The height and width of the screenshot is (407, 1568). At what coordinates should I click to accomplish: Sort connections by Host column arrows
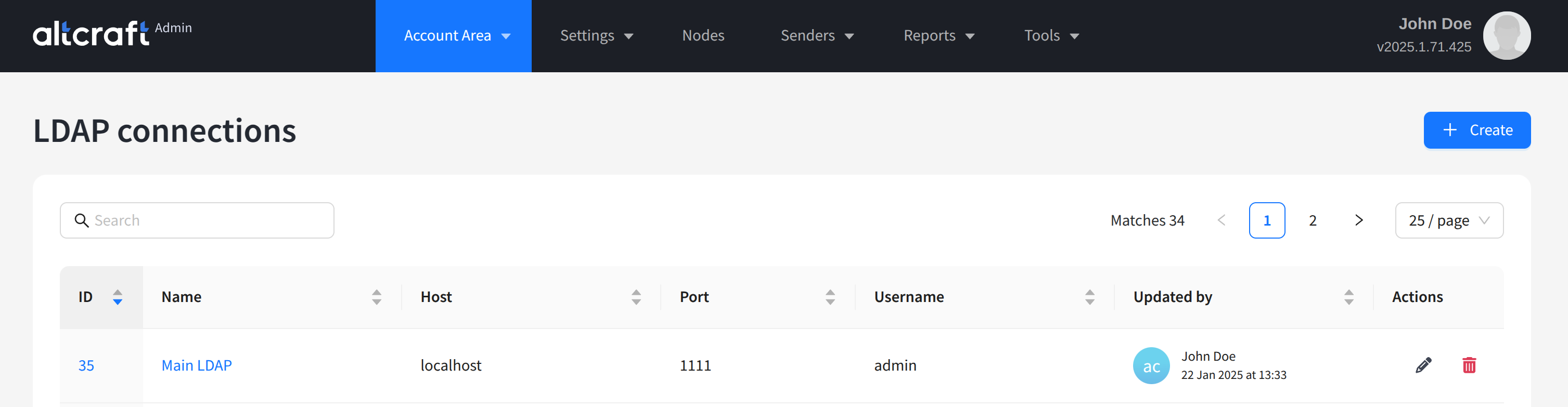[x=636, y=297]
